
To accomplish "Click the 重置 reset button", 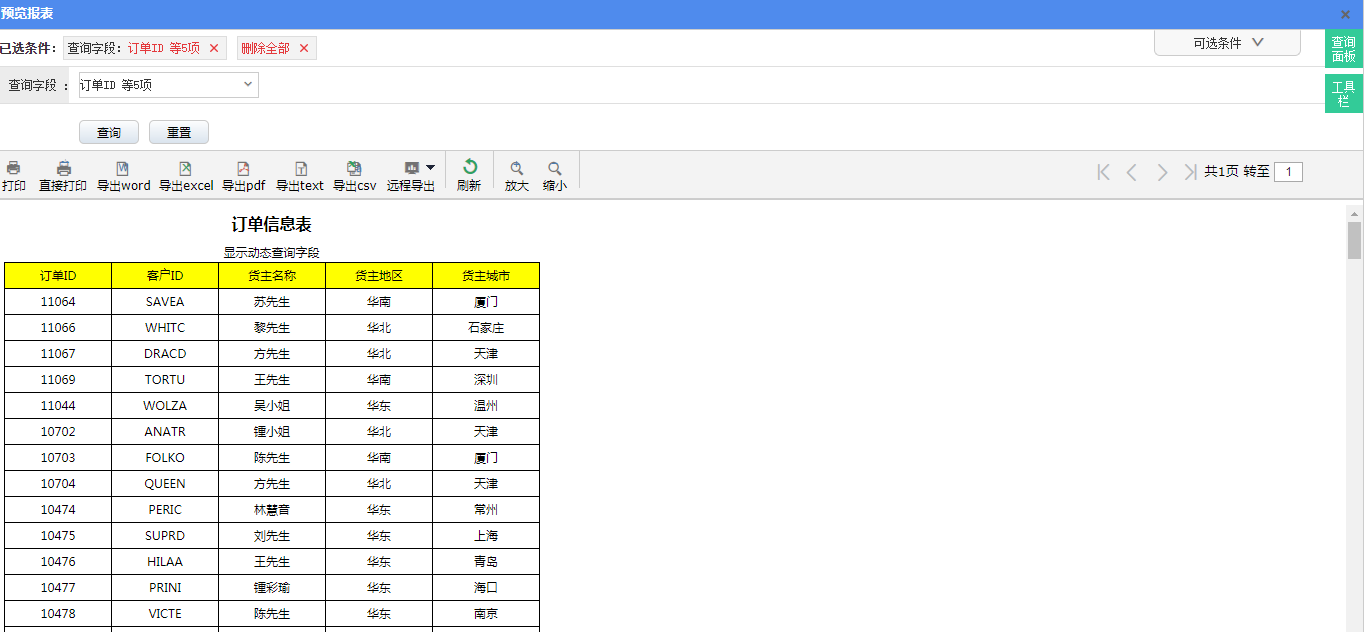I will coord(178,133).
